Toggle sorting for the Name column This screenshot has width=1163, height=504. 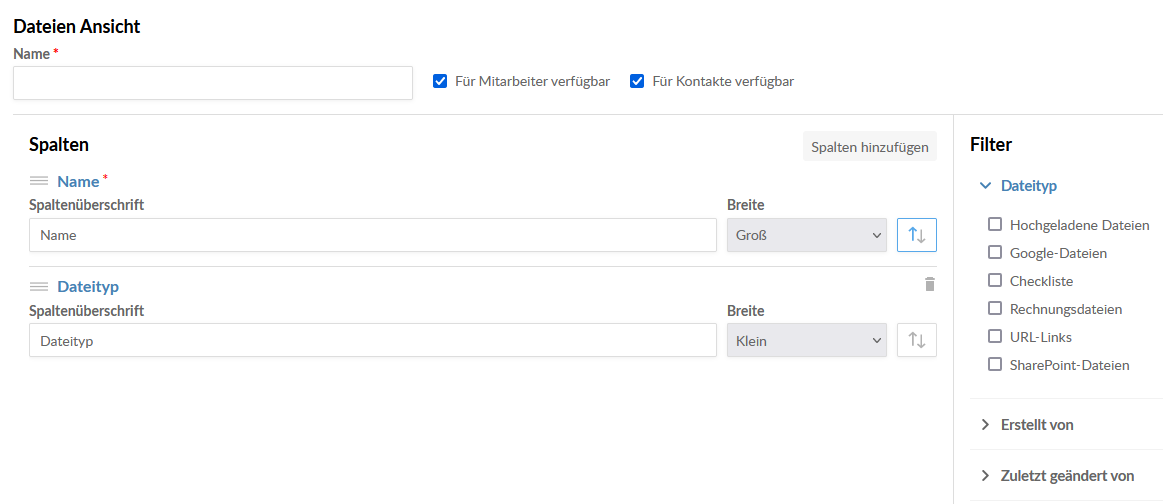(917, 235)
